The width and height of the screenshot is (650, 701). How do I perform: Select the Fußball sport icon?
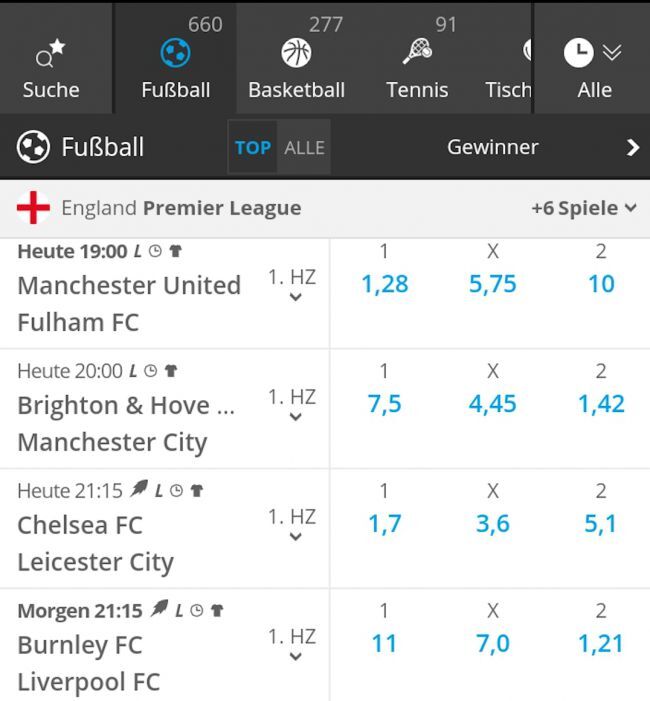tap(176, 53)
